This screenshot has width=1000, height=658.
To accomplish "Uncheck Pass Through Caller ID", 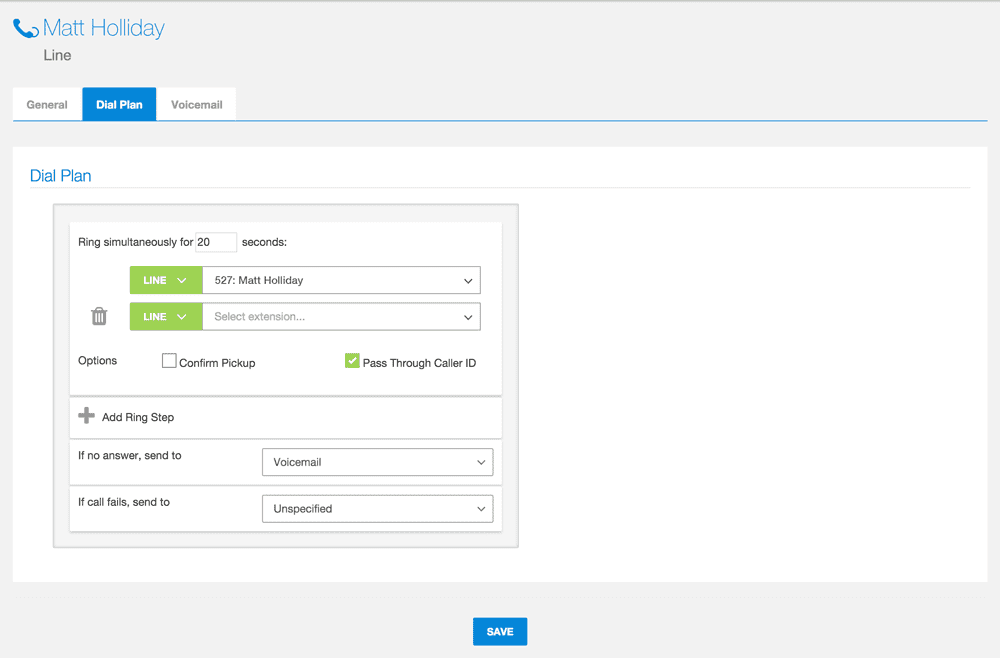I will tap(352, 361).
